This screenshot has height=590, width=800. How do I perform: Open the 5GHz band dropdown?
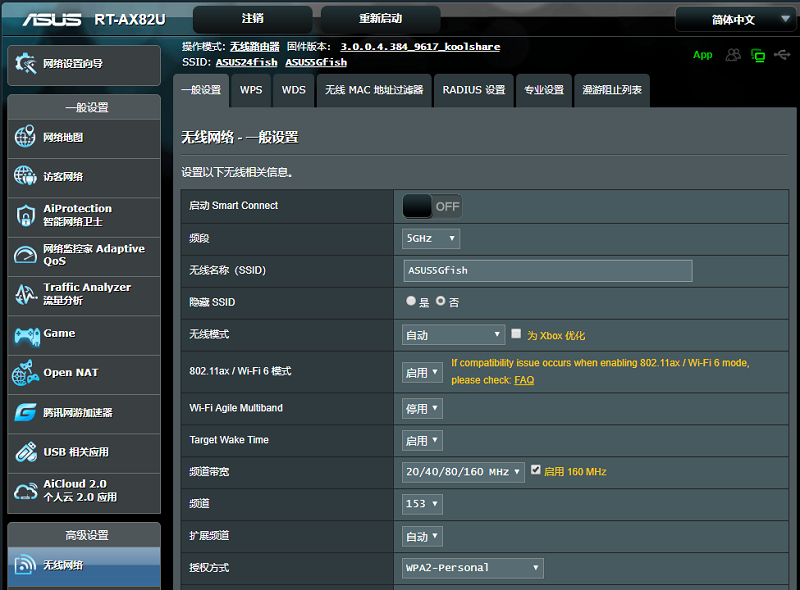(x=431, y=238)
